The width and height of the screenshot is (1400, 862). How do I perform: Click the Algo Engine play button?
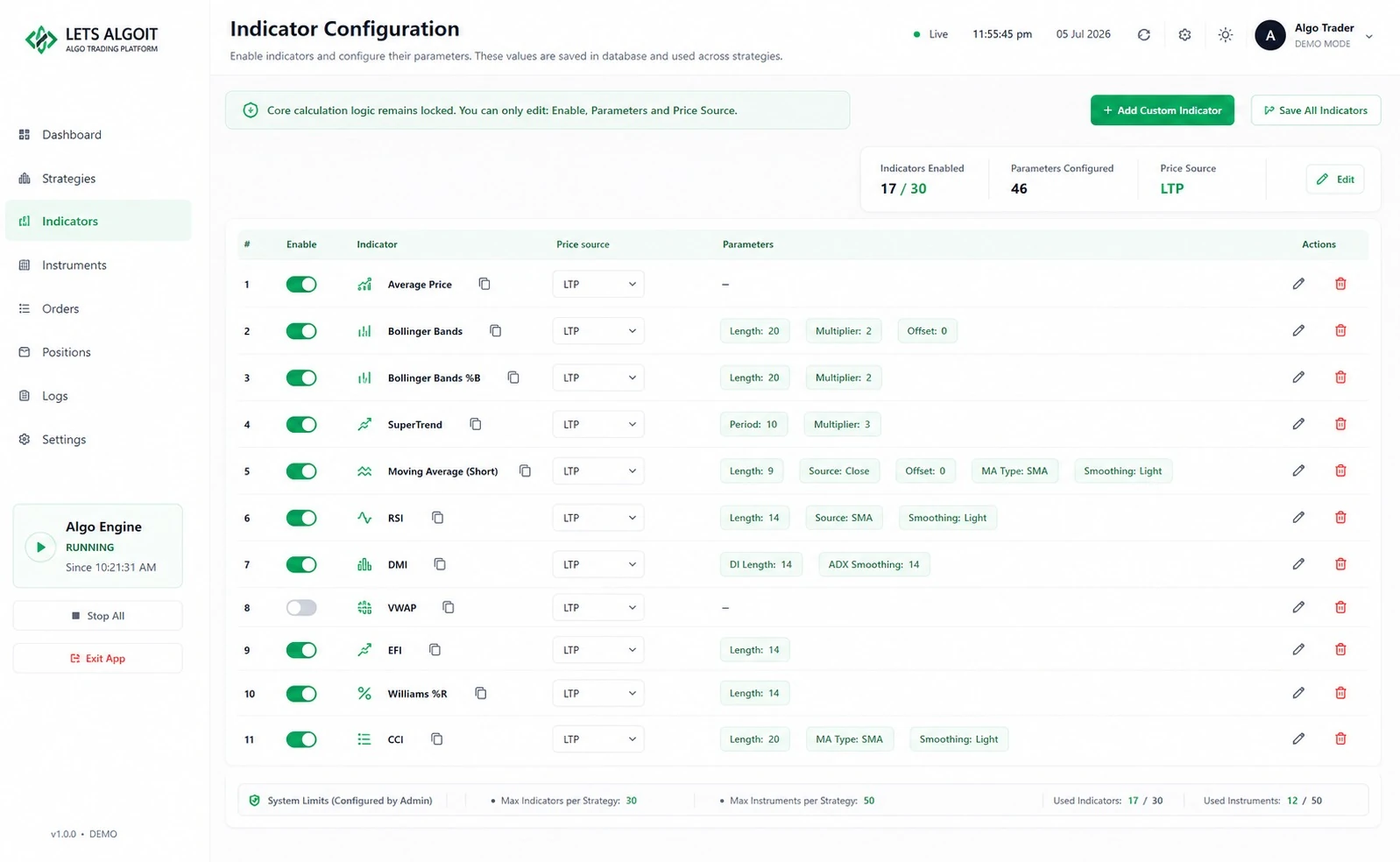point(39,547)
